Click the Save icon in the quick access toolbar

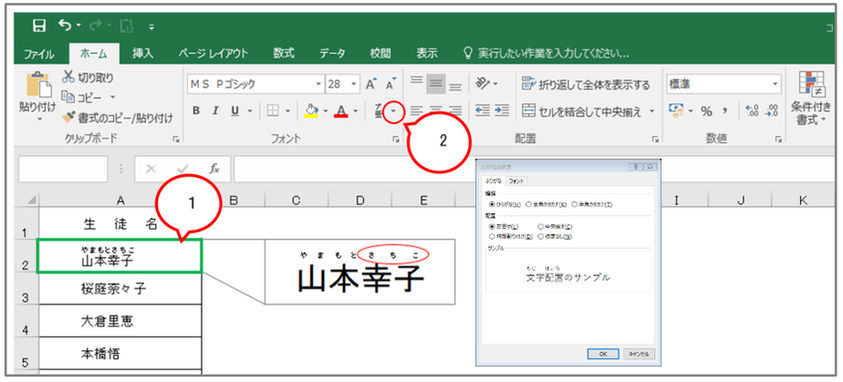tap(39, 26)
